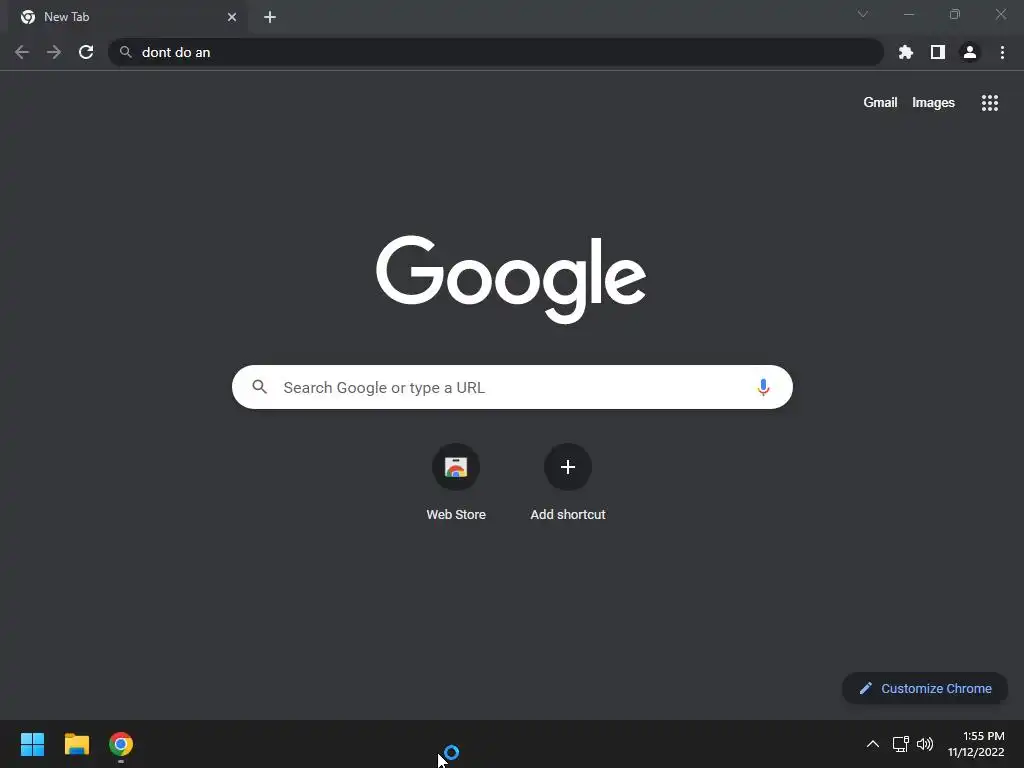Select the New Tab tab
Screen dimensions: 1024x768
point(128,17)
